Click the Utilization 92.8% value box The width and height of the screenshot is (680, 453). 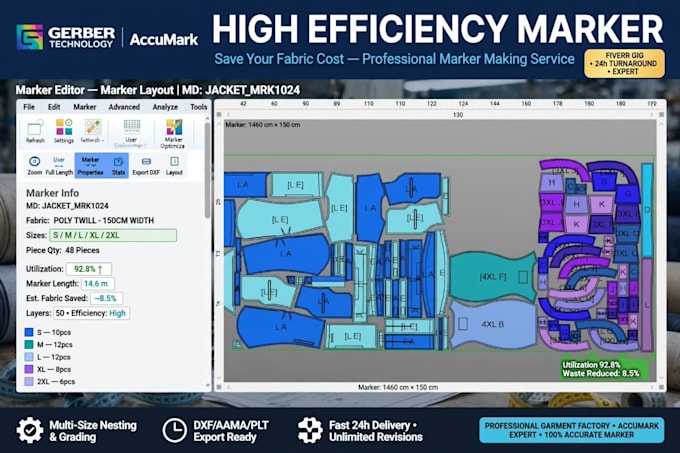[x=88, y=269]
